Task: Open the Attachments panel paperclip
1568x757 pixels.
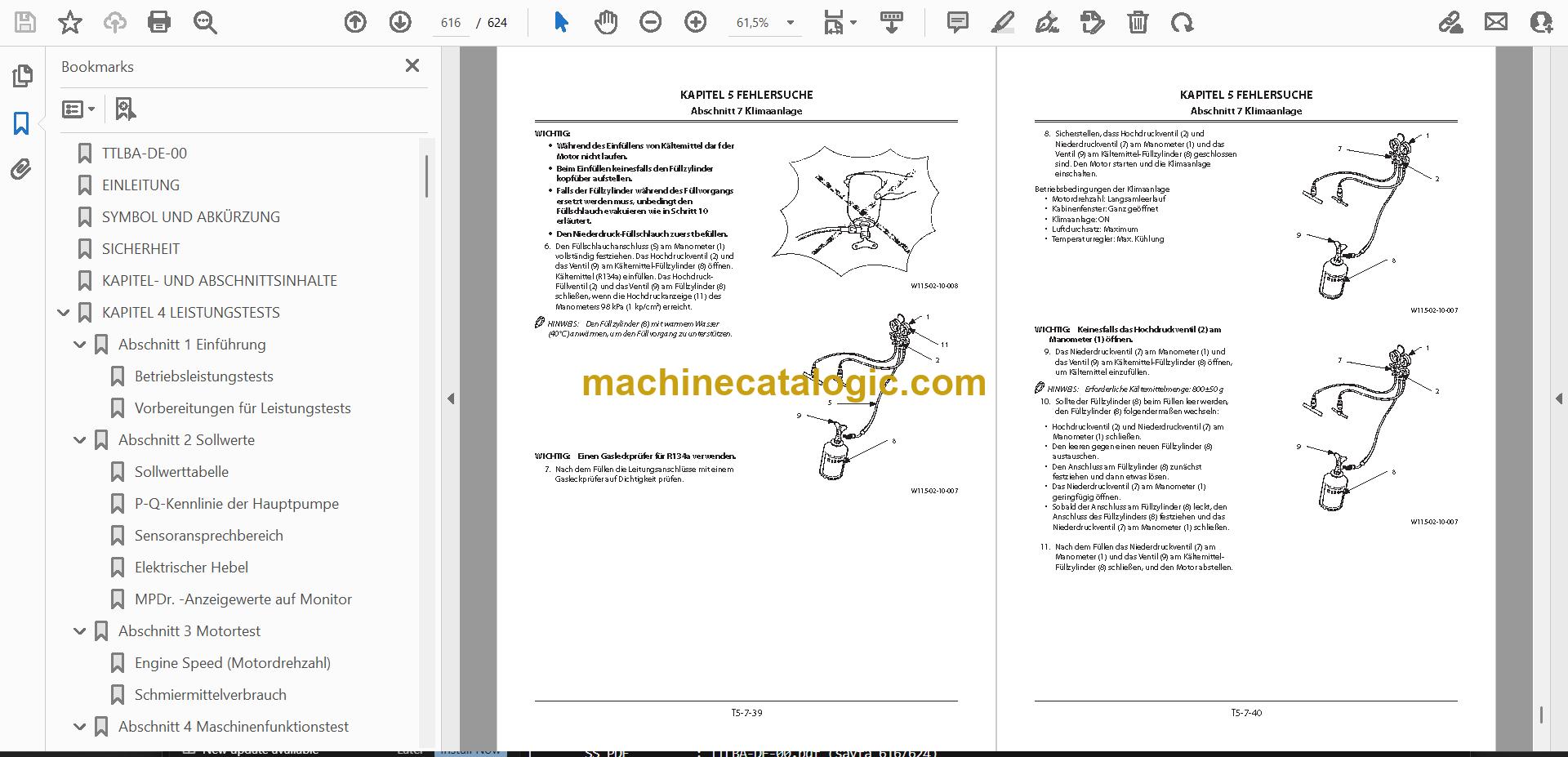Action: point(21,169)
